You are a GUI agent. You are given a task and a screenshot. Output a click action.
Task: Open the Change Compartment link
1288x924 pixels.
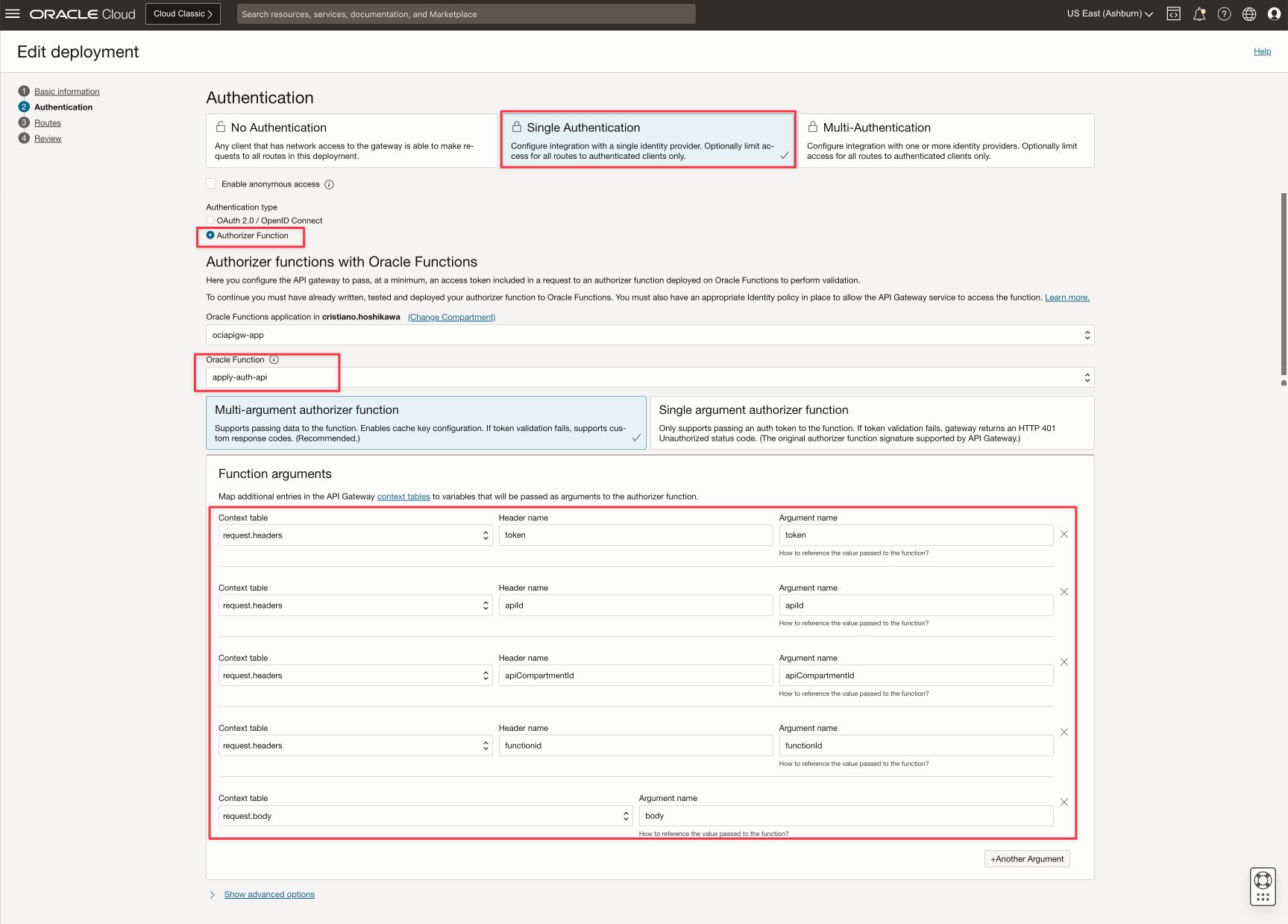coord(451,317)
